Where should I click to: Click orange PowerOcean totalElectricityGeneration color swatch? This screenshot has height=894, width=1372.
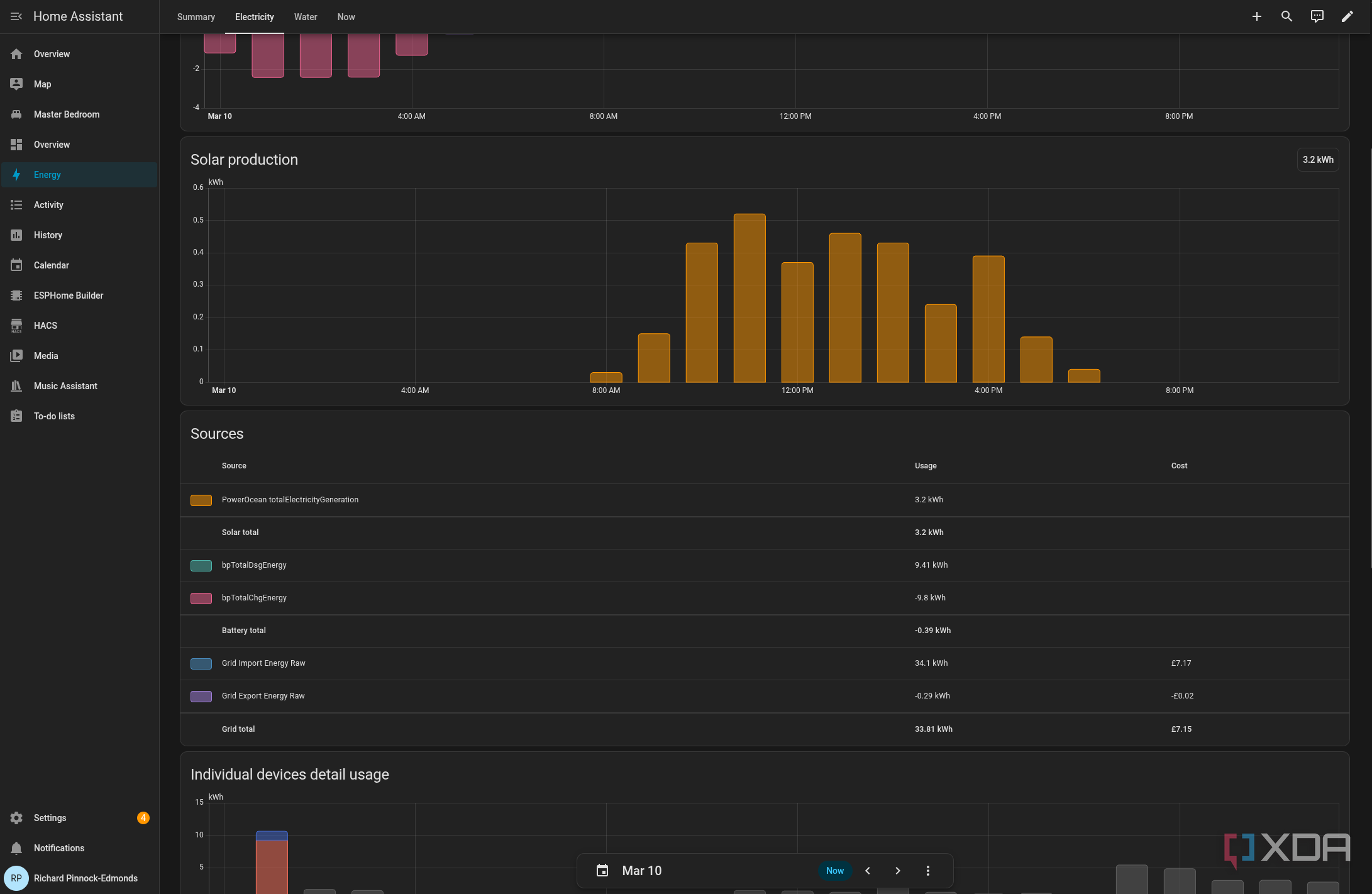click(x=201, y=500)
